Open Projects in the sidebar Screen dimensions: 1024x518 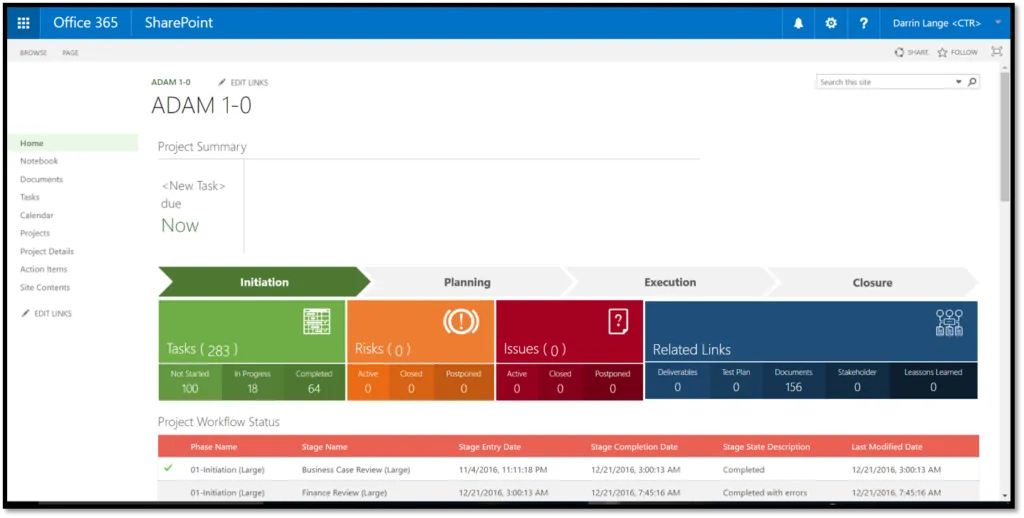tap(35, 233)
